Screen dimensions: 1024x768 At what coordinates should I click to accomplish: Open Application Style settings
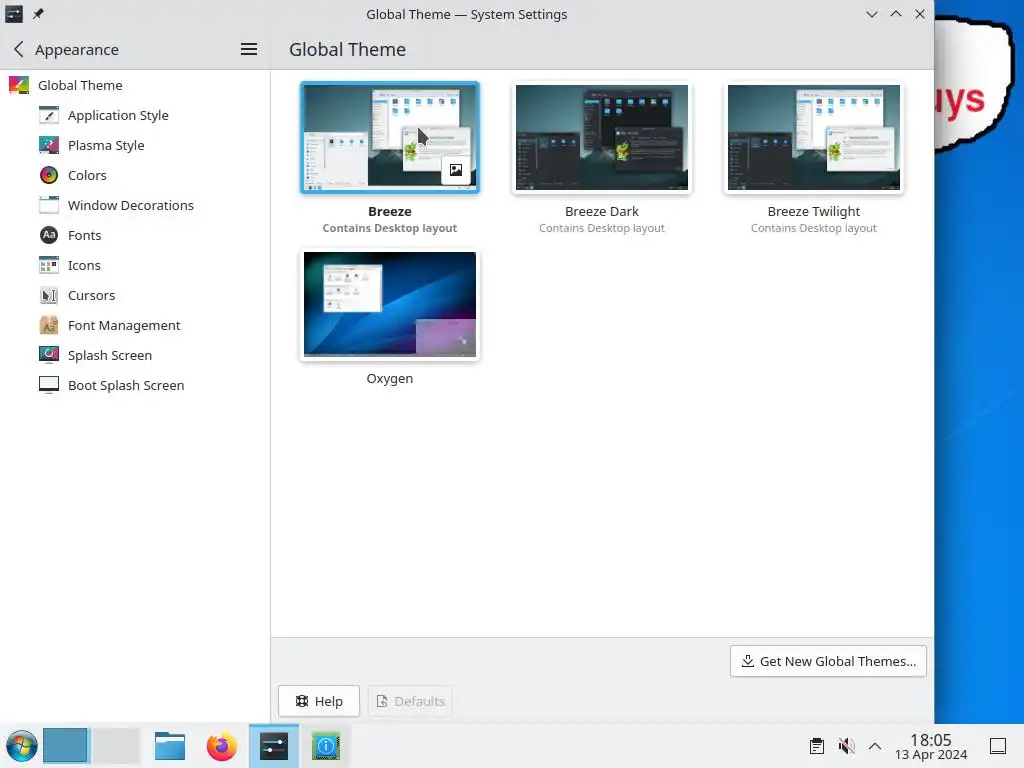click(118, 115)
